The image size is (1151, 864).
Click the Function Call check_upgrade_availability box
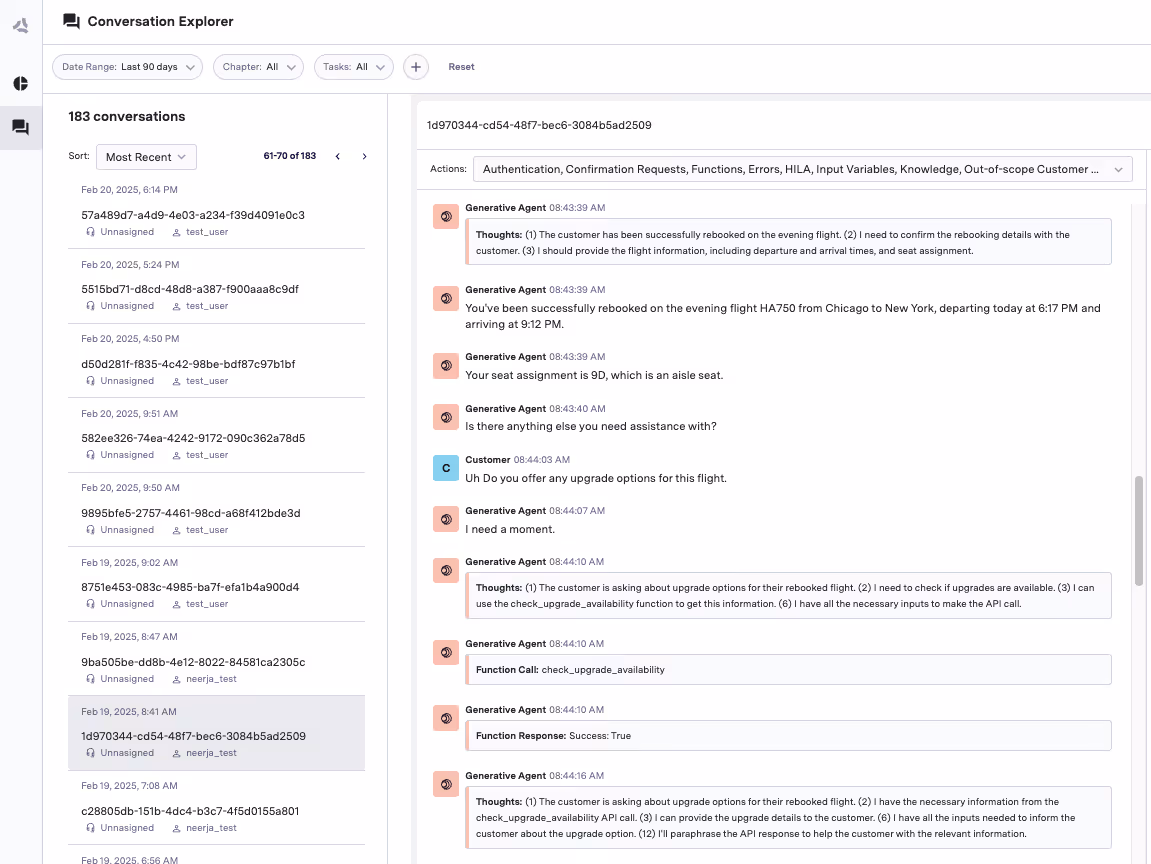[x=788, y=669]
